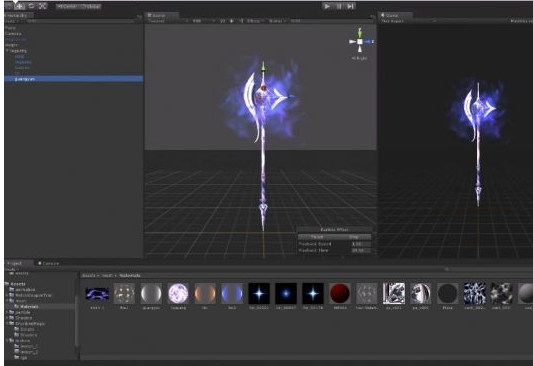The image size is (533, 366).
Task: Click Materials in the Project breadcrumb path
Action: 130,275
